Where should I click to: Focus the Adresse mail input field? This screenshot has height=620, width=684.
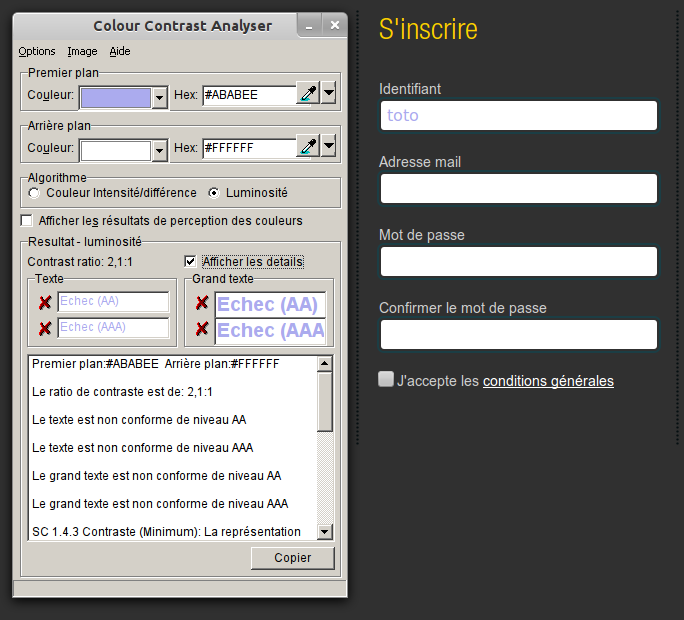point(519,188)
